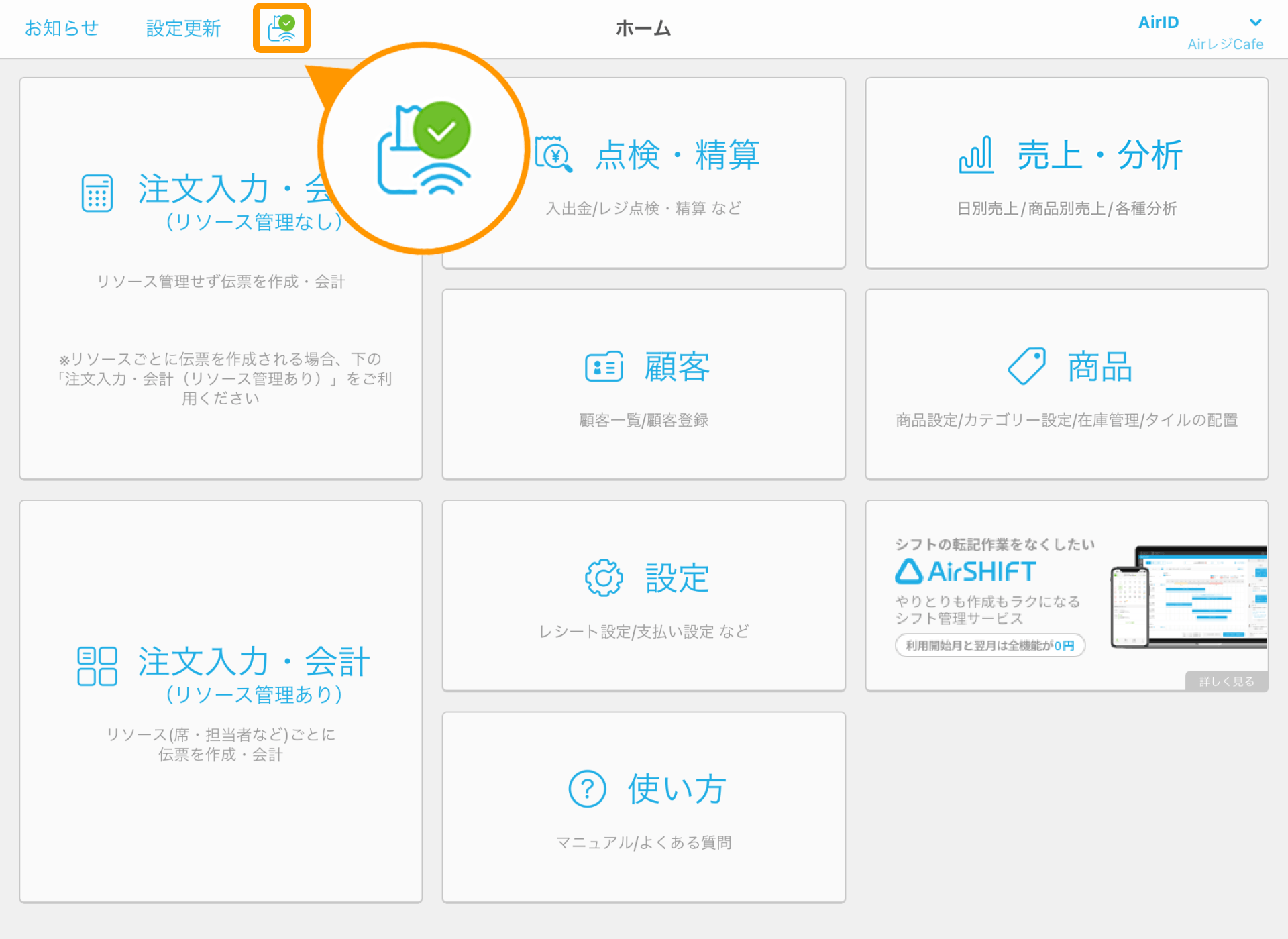The image size is (1288, 939).
Task: Click 詳しく見る on the AirSHIFT banner
Action: (1226, 681)
